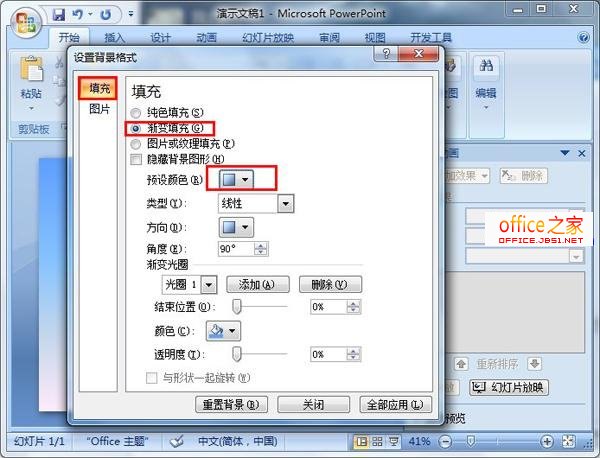The image size is (600, 458).
Task: Open the Editing (编辑) binoculars group
Action: (x=486, y=82)
